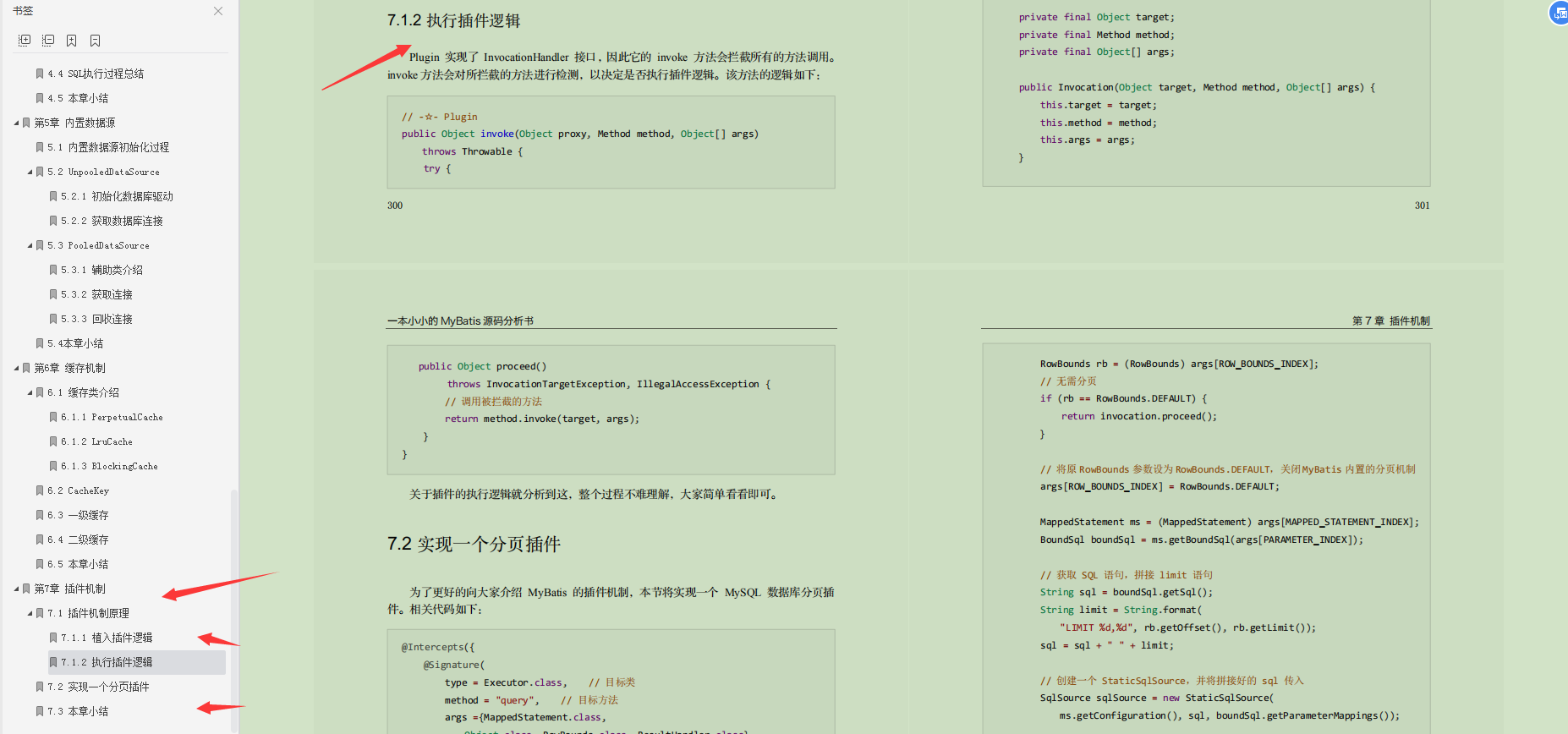Collapse the 第5章 内置数据源 chapter
This screenshot has height=734, width=1568.
tap(16, 123)
